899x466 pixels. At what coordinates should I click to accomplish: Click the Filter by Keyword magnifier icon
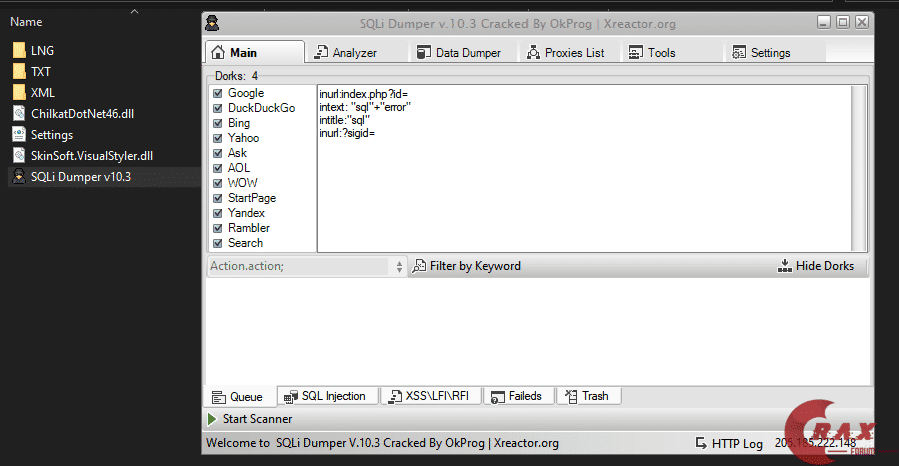click(420, 266)
